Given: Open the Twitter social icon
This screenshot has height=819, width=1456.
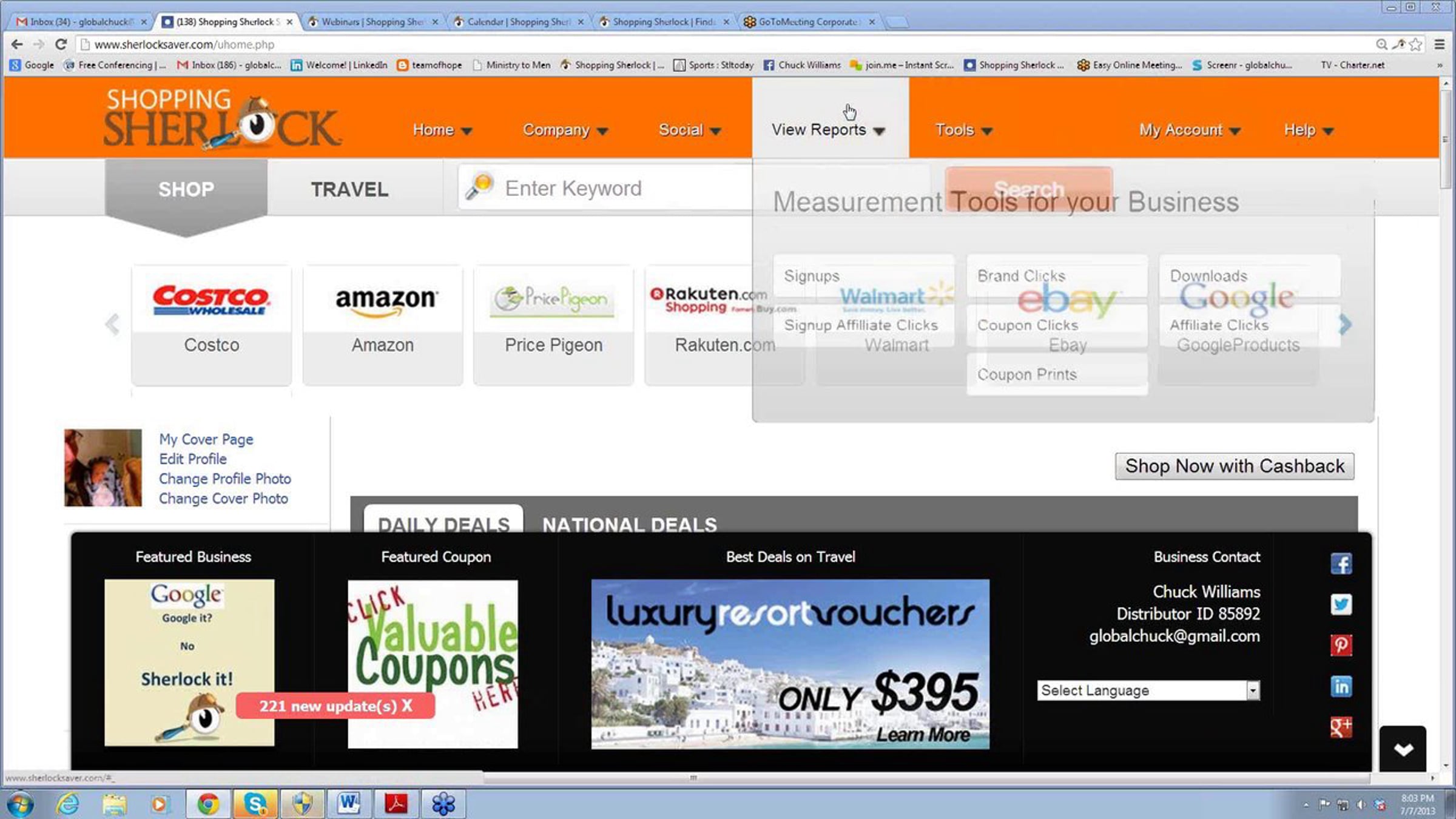Looking at the screenshot, I should [x=1341, y=604].
